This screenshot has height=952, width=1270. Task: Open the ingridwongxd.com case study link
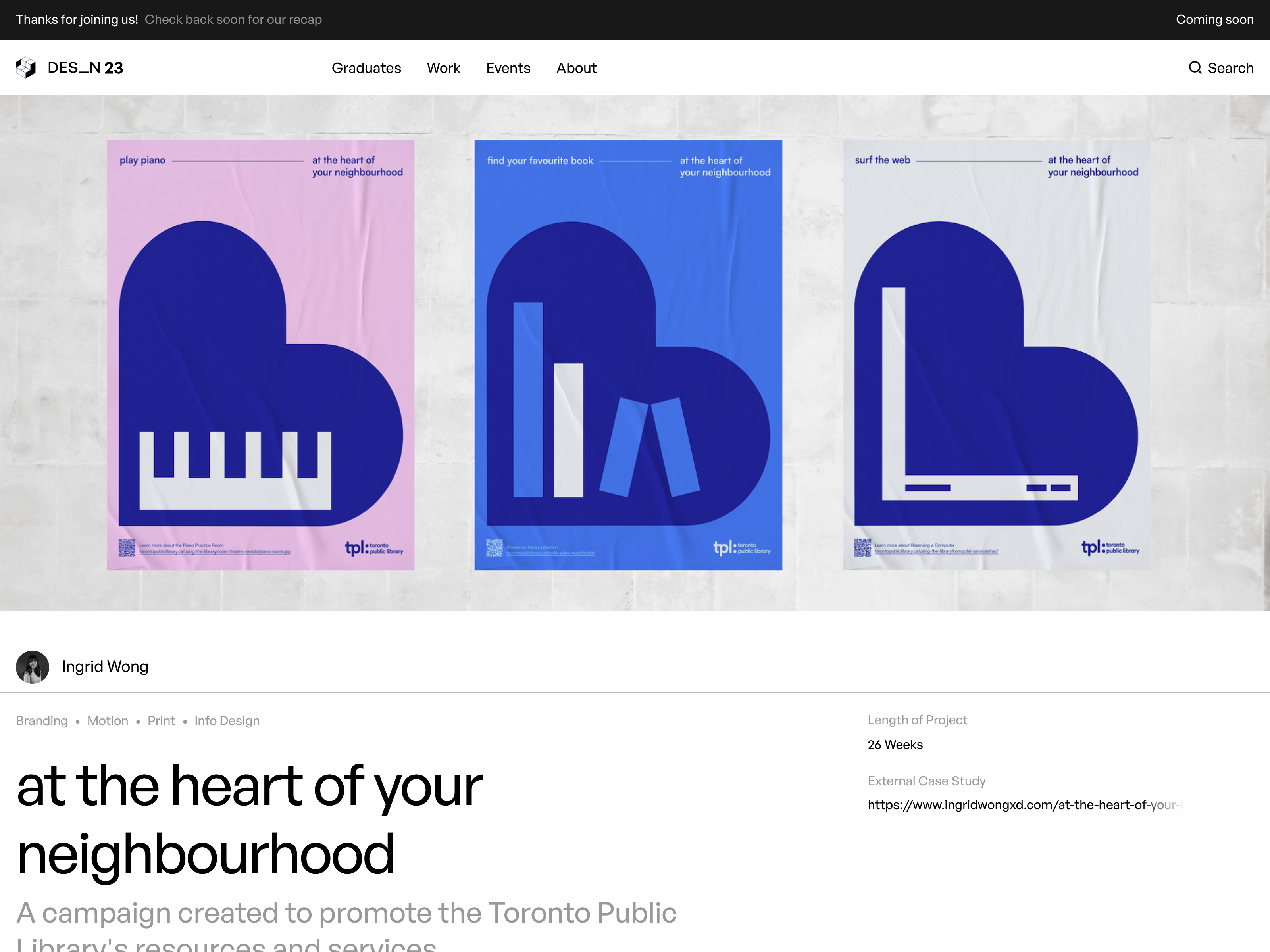pos(1025,804)
